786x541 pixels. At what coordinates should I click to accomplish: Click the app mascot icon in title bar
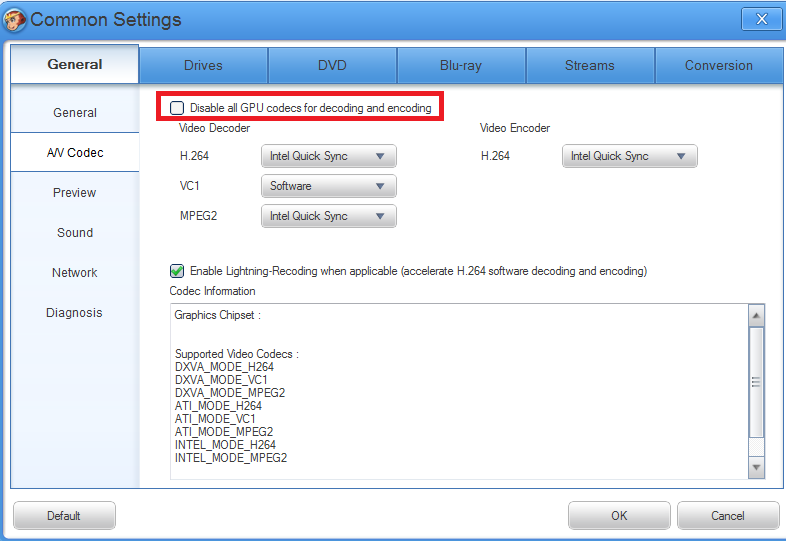click(x=14, y=20)
